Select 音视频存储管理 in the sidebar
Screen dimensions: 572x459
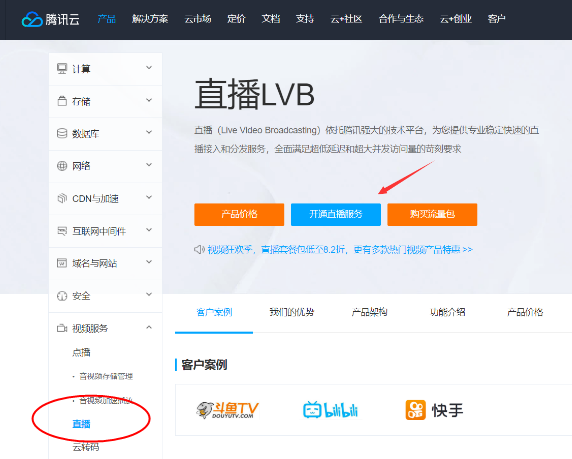pos(106,376)
